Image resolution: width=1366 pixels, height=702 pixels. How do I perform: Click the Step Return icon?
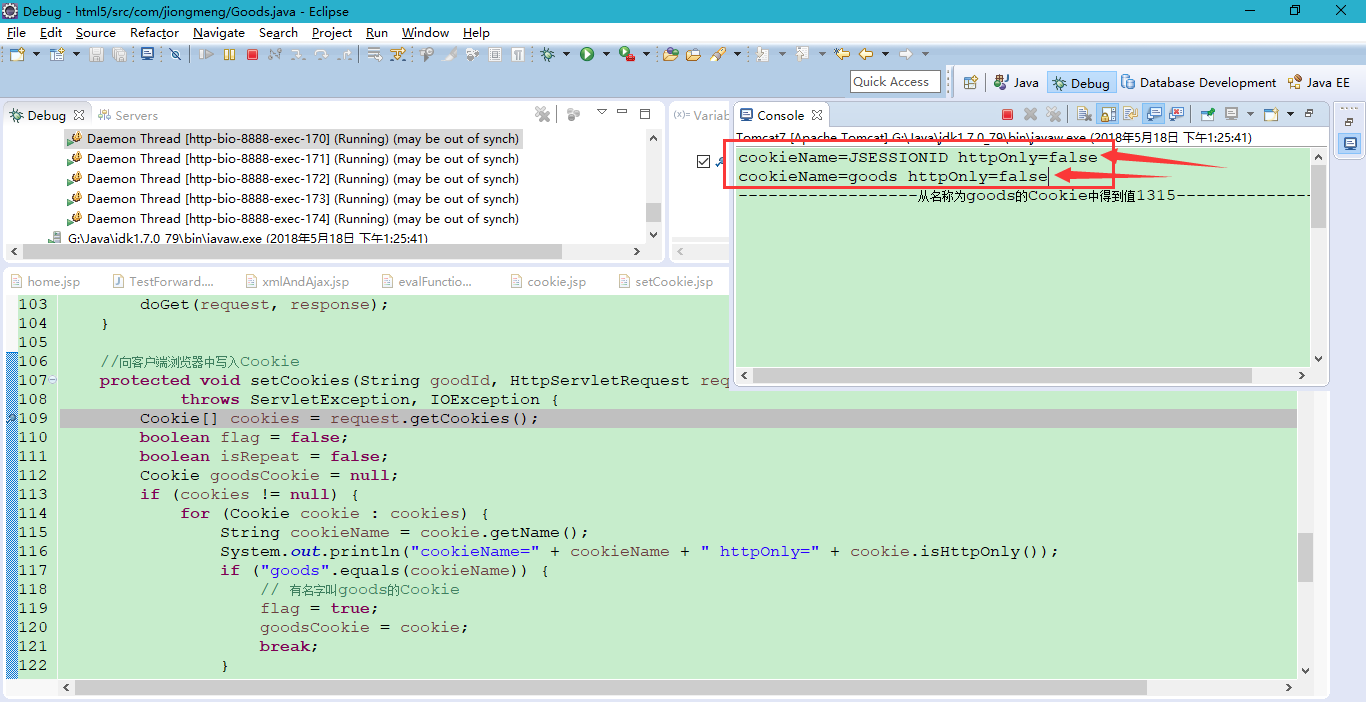(344, 54)
